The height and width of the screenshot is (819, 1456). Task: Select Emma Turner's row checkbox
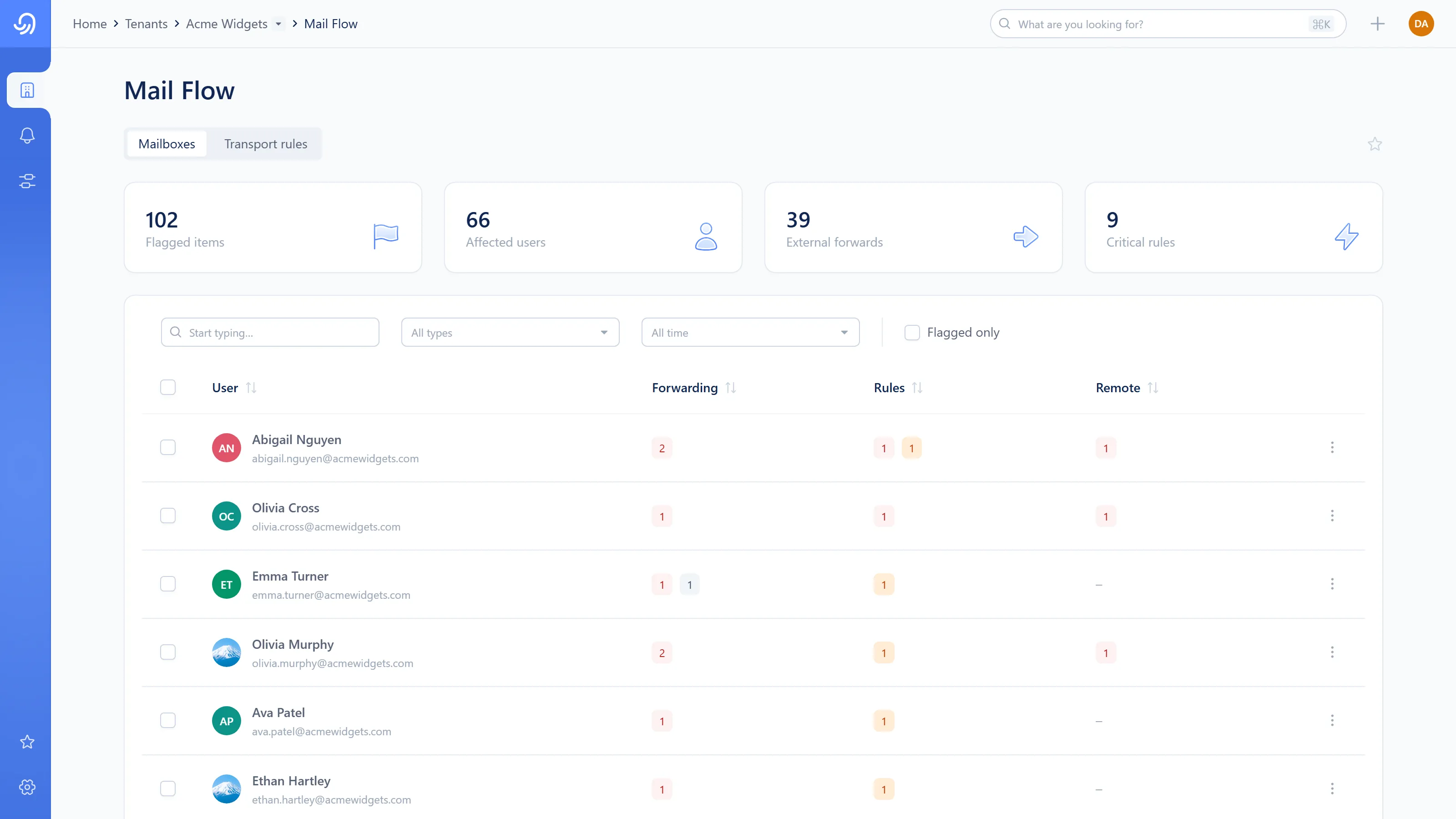tap(168, 584)
